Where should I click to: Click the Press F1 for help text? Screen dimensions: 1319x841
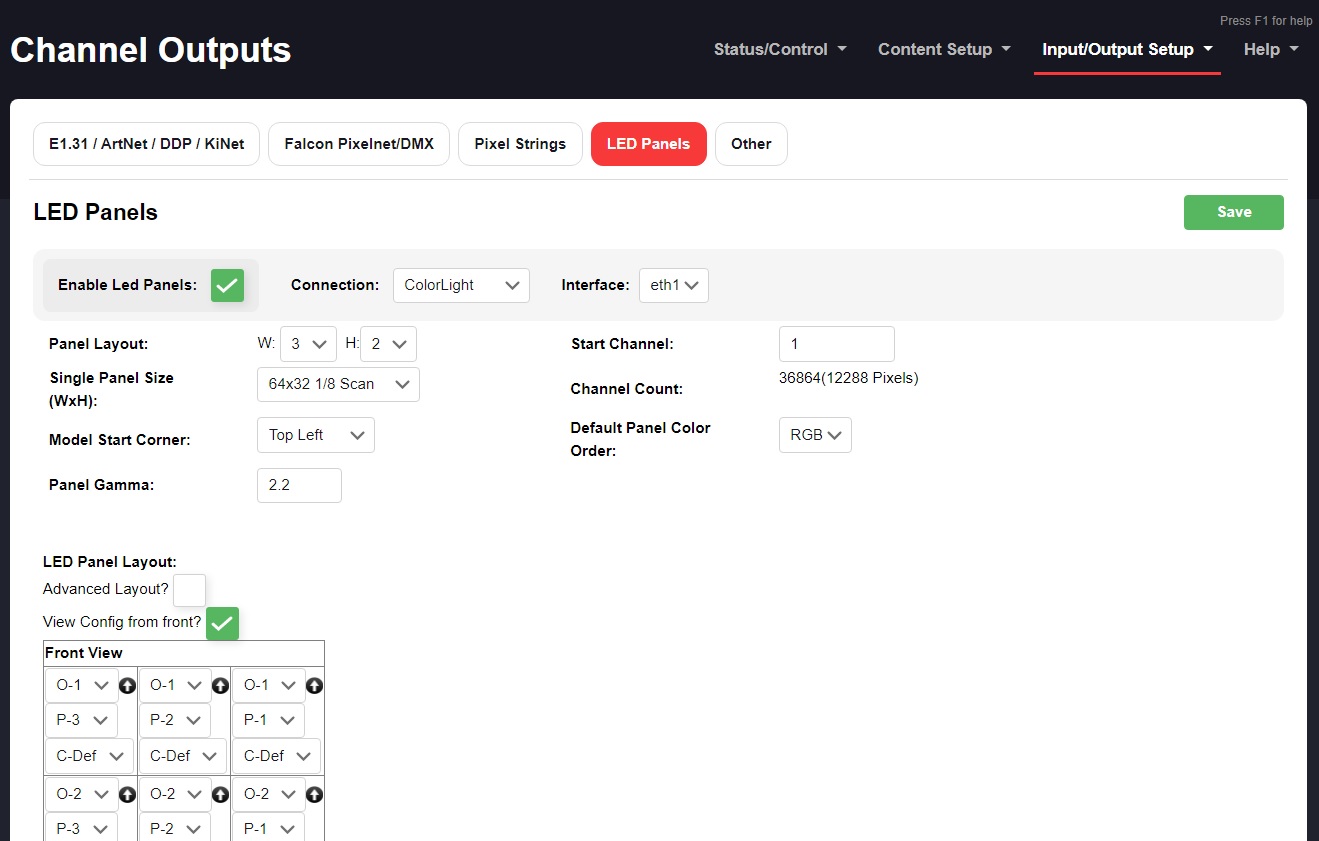click(1266, 21)
